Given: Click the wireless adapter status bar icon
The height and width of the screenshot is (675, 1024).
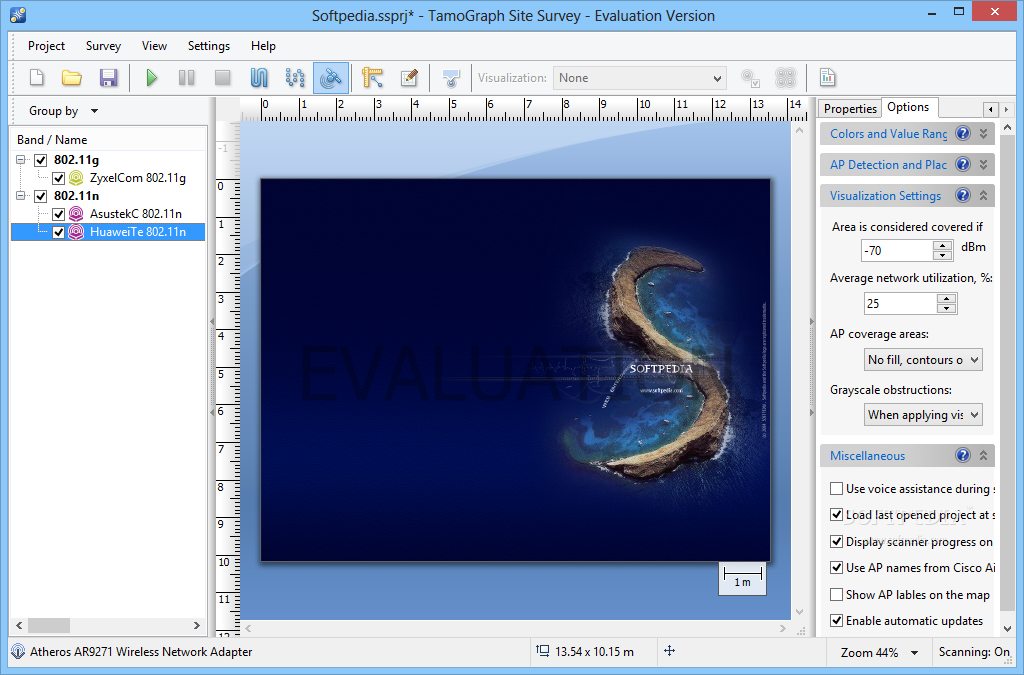Looking at the screenshot, I should [18, 651].
